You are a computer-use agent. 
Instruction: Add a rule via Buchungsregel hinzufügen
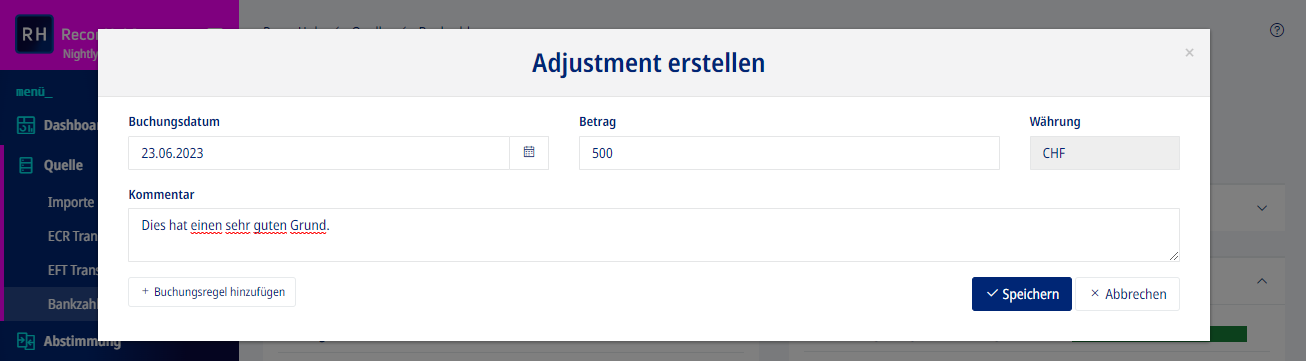tap(212, 292)
